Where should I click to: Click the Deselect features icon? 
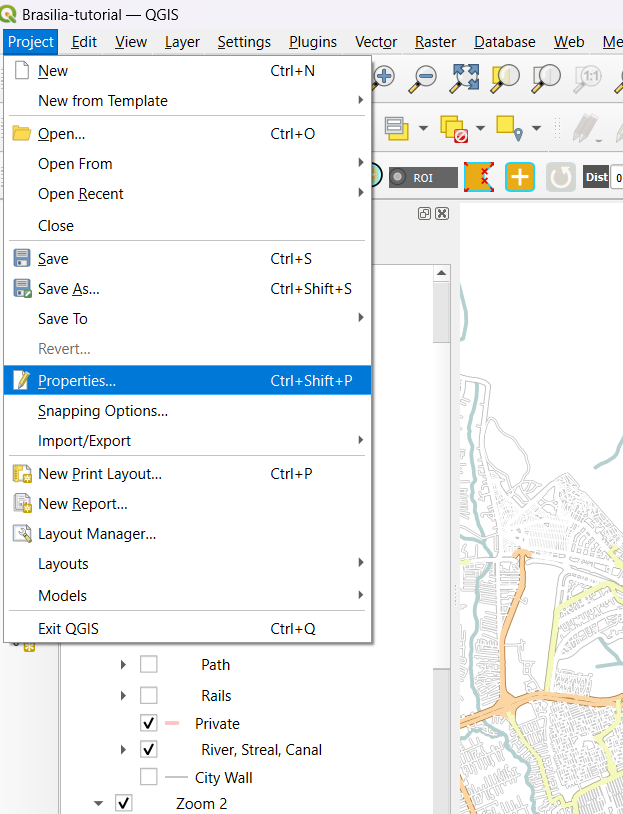point(454,128)
